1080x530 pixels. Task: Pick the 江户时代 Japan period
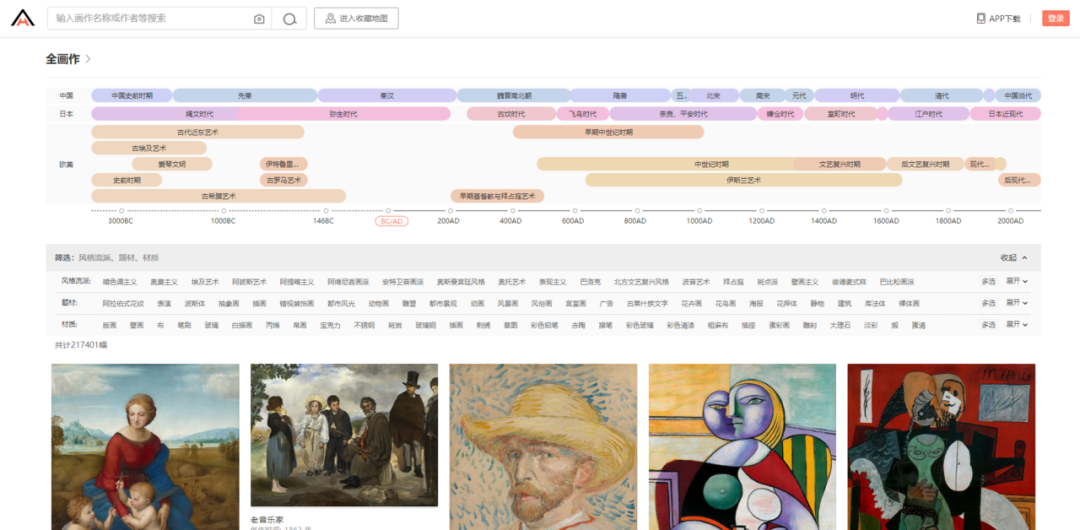click(x=928, y=114)
